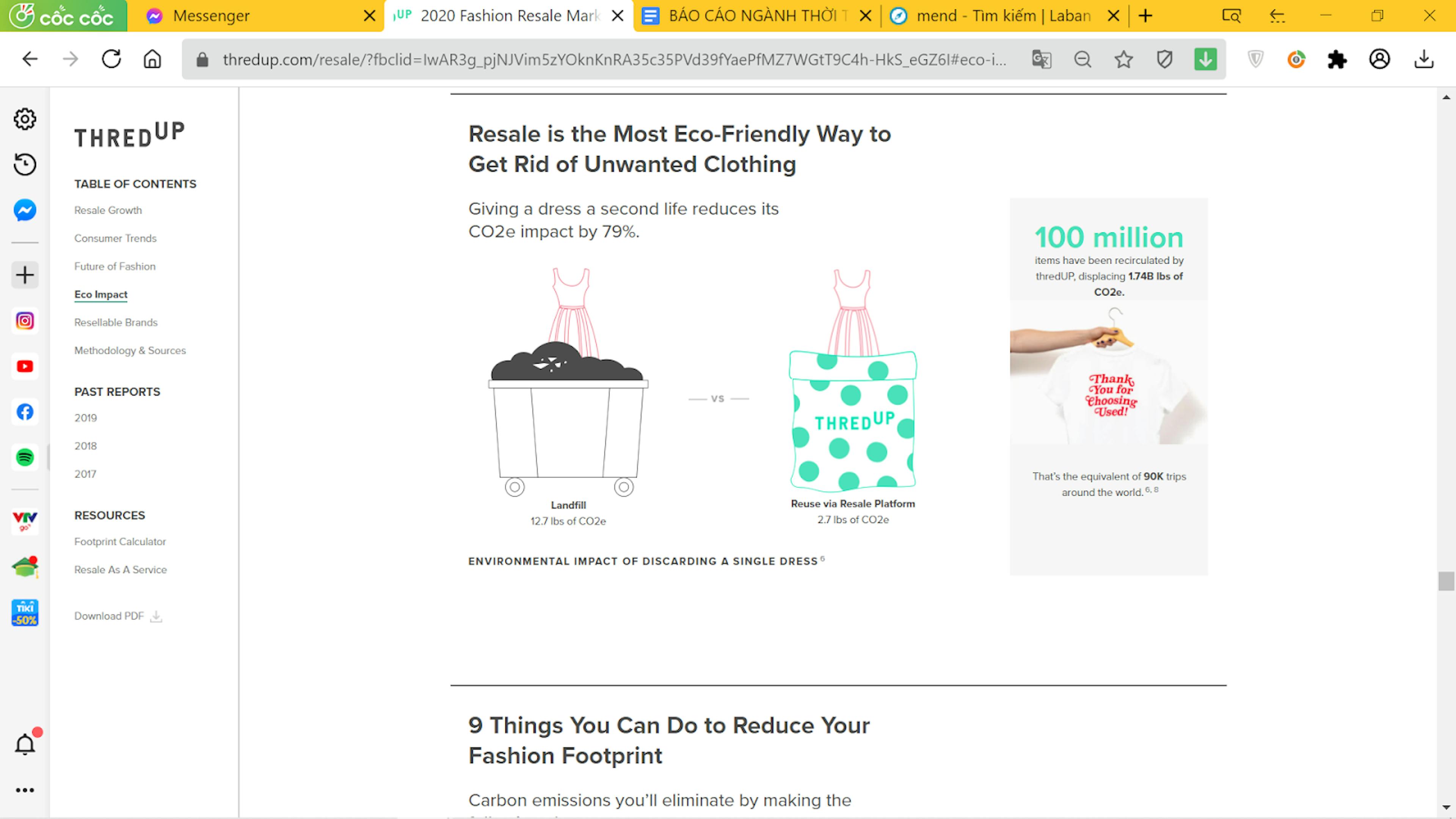Close the 2020 Fashion Resale Market tab
The height and width of the screenshot is (819, 1456).
[x=618, y=16]
